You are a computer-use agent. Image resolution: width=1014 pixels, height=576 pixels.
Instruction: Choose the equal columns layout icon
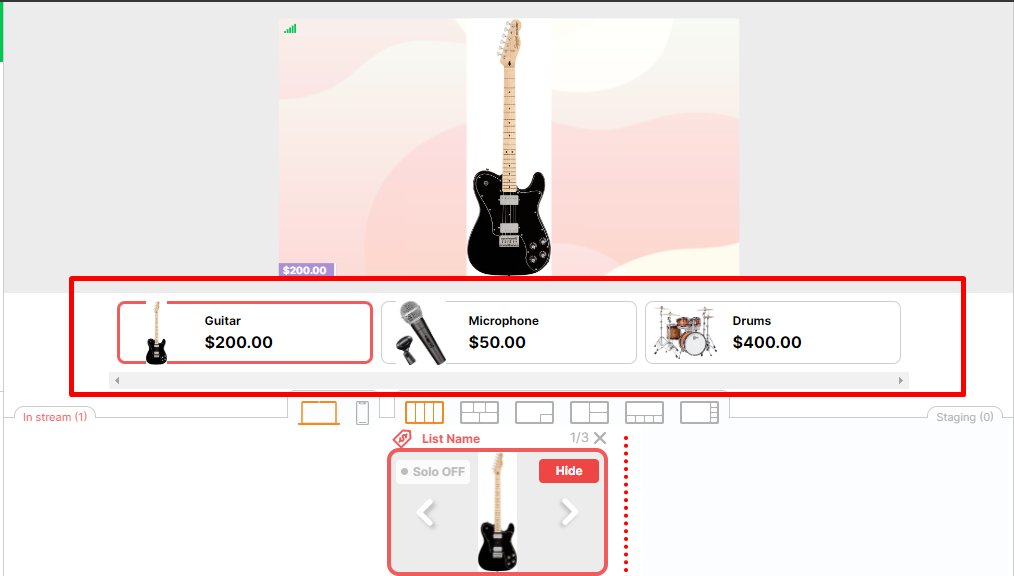tap(424, 412)
